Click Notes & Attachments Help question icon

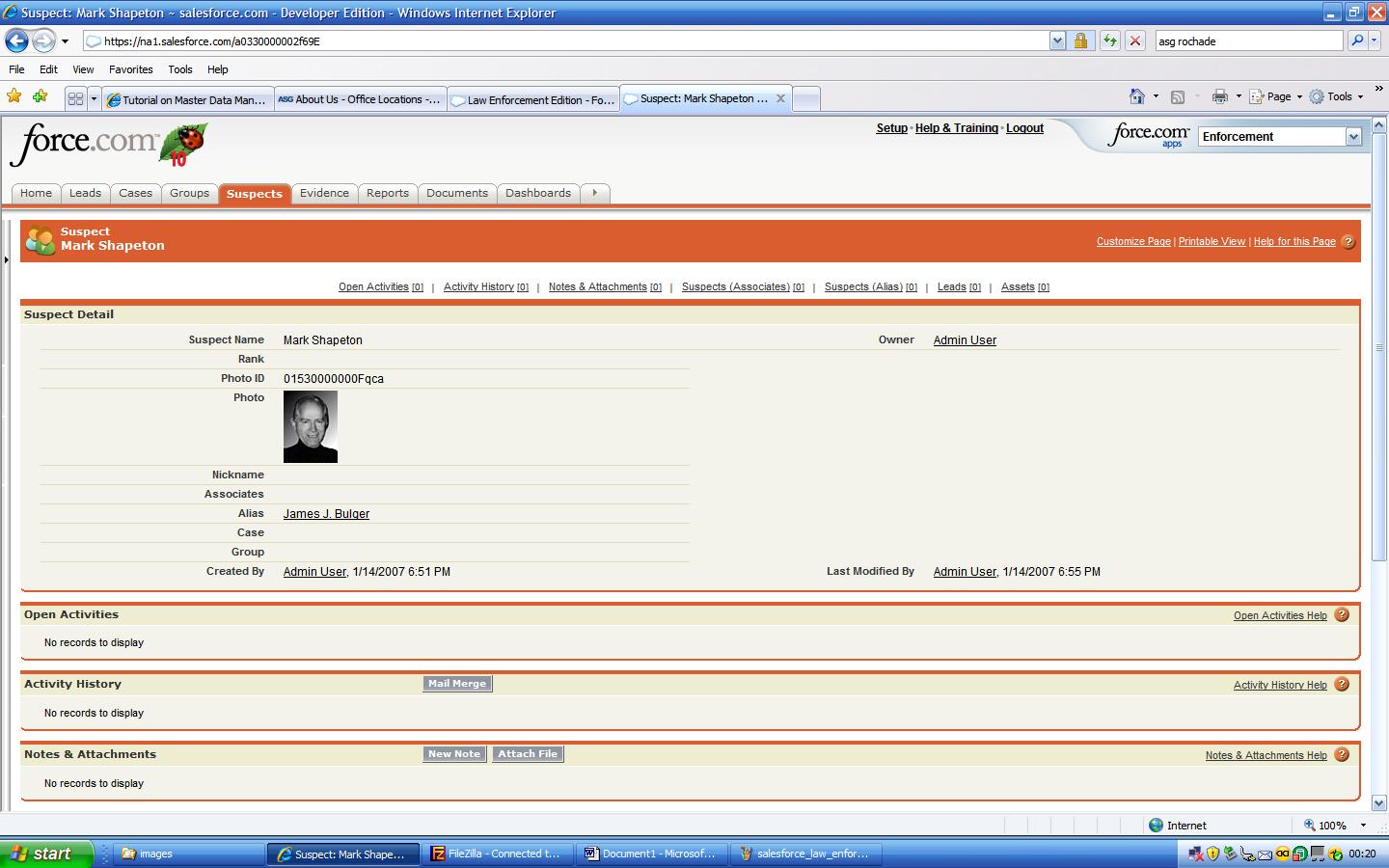click(1342, 755)
